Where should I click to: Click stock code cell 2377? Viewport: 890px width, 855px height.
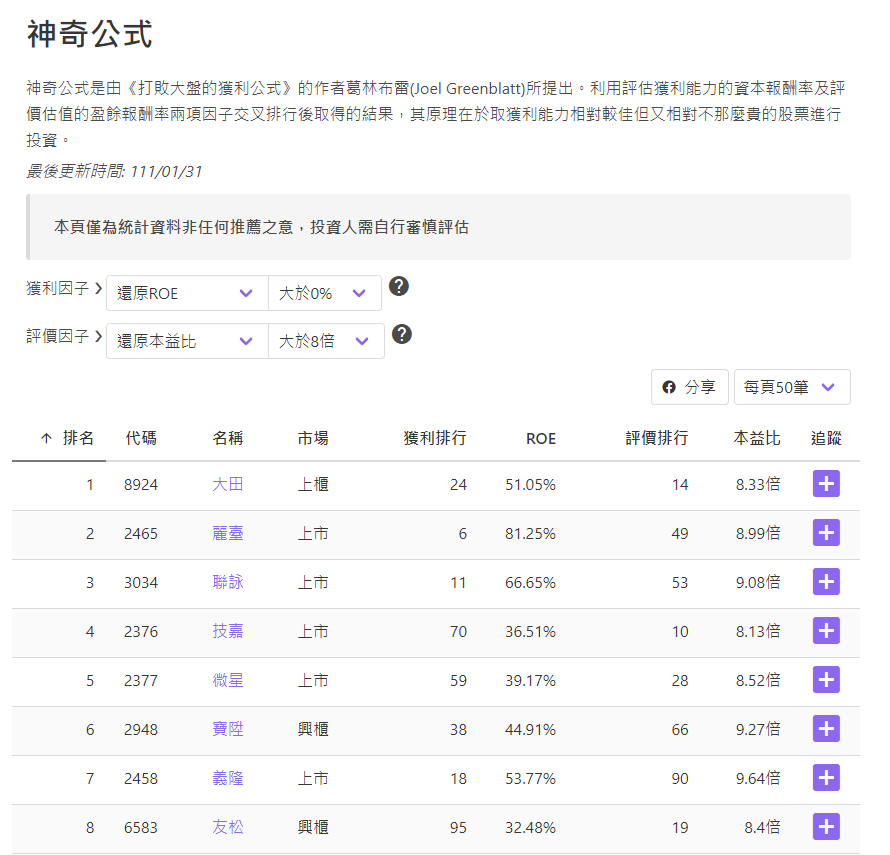point(141,681)
